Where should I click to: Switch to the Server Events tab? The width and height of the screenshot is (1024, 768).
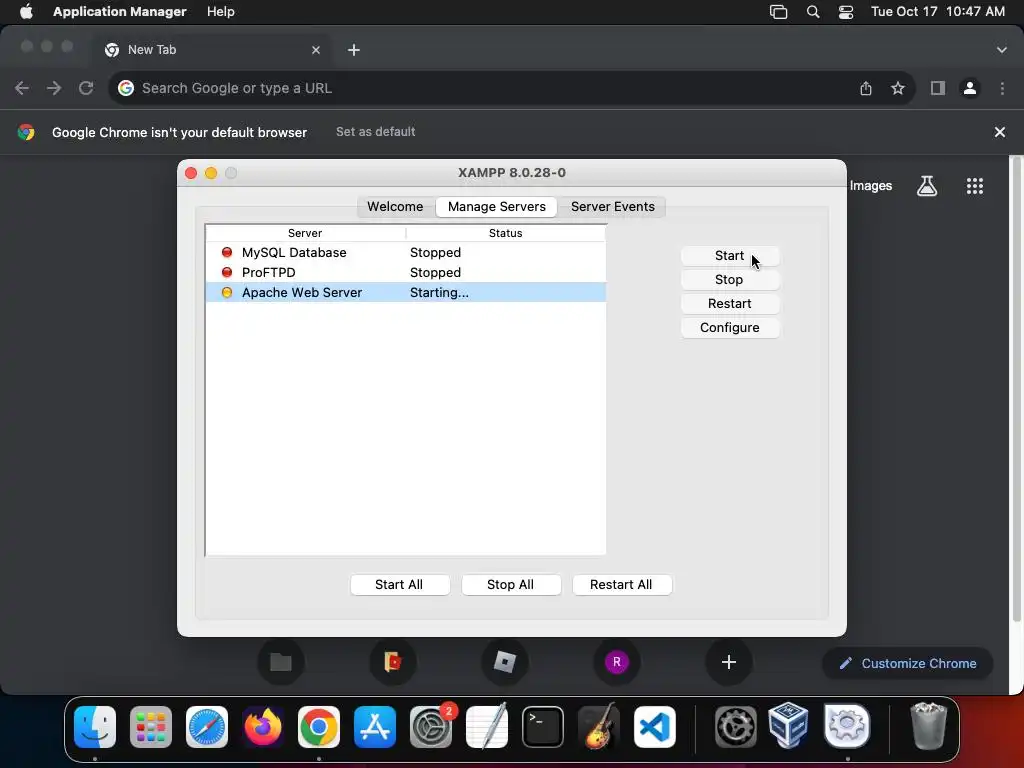point(613,207)
